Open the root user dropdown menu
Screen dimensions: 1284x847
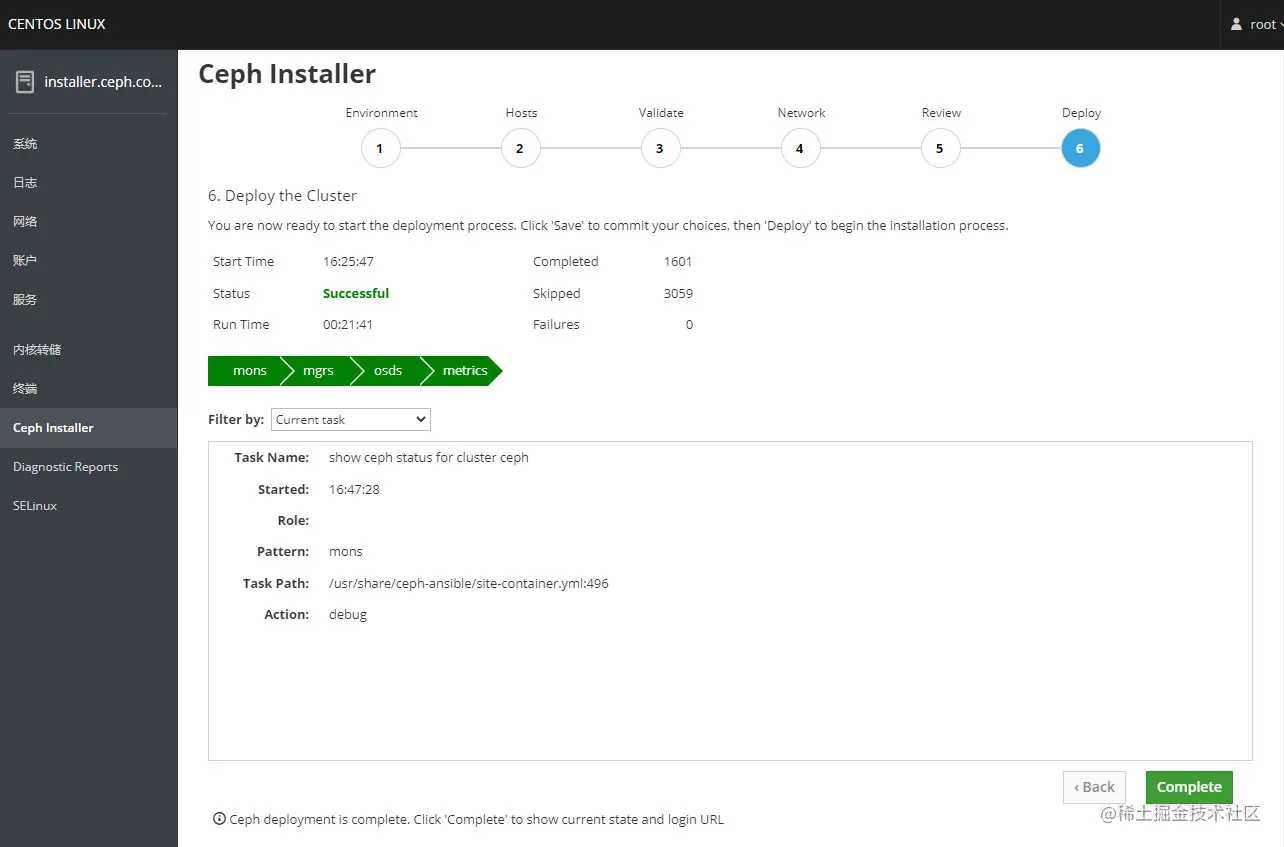(x=1257, y=24)
